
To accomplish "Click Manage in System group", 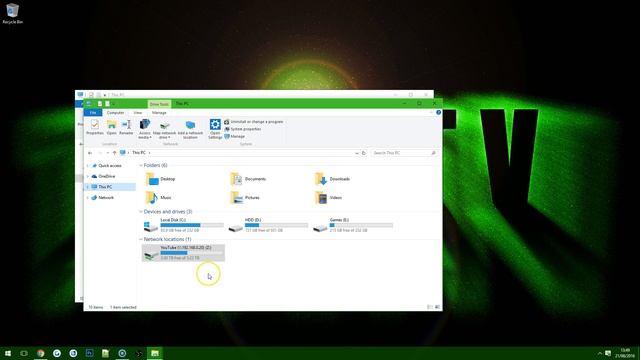I will pos(235,136).
